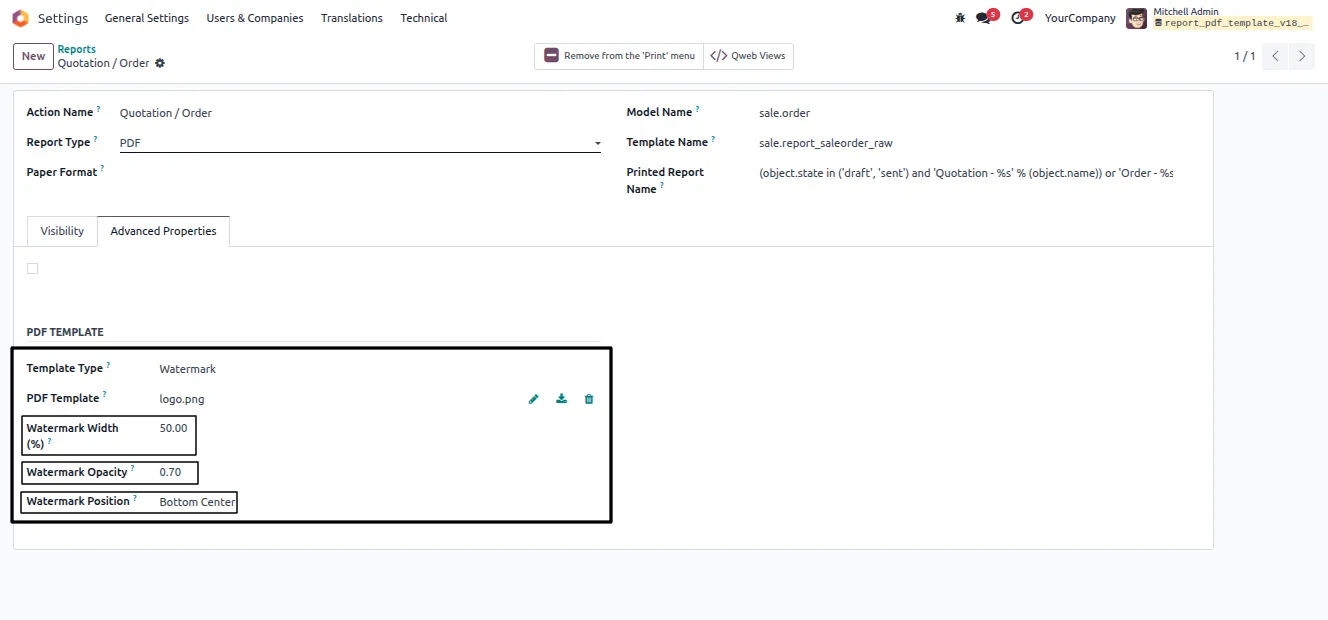The height and width of the screenshot is (620, 1328).
Task: Edit the Watermark Opacity value 0.70
Action: (170, 472)
